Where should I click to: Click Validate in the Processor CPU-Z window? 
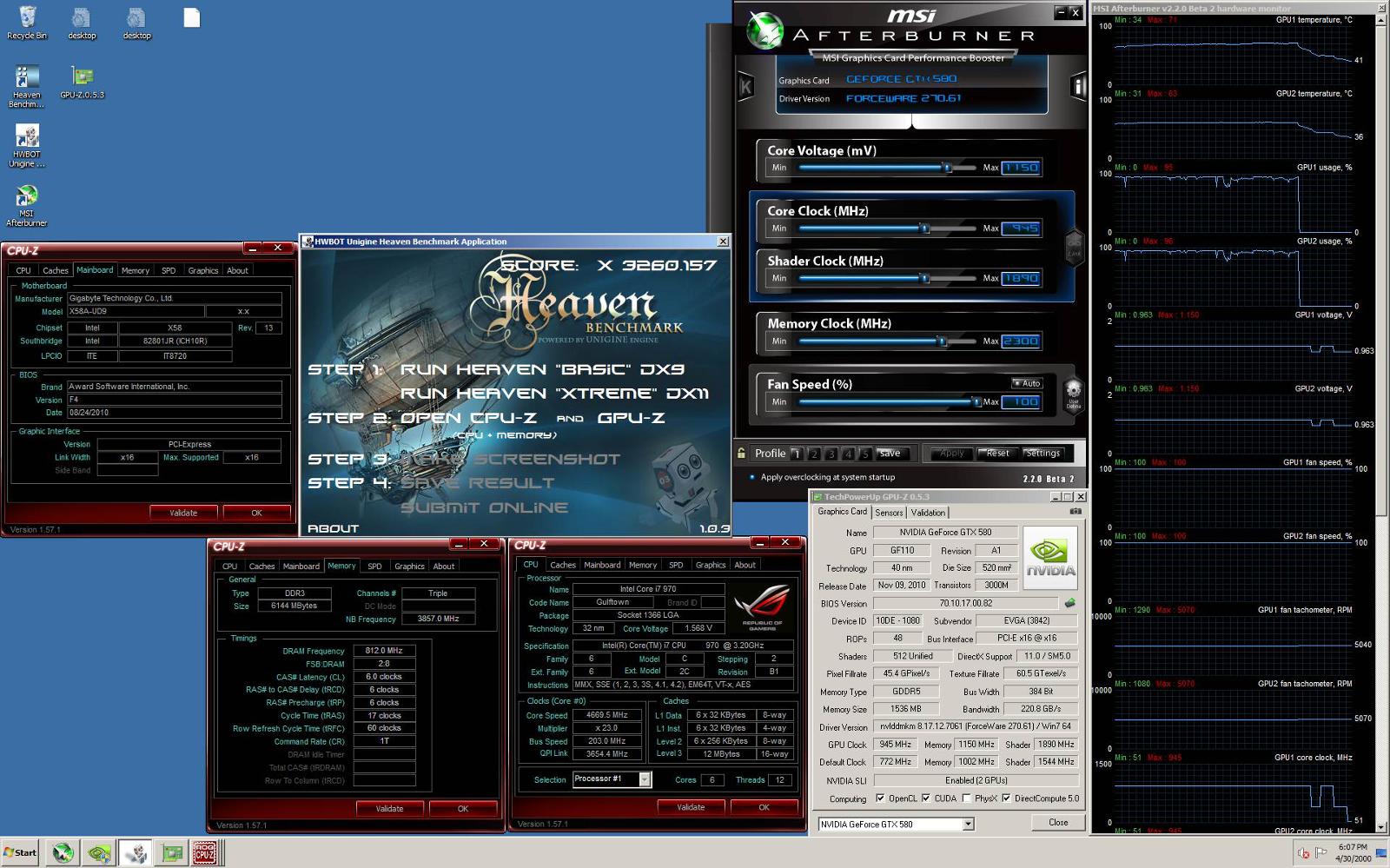click(x=691, y=807)
